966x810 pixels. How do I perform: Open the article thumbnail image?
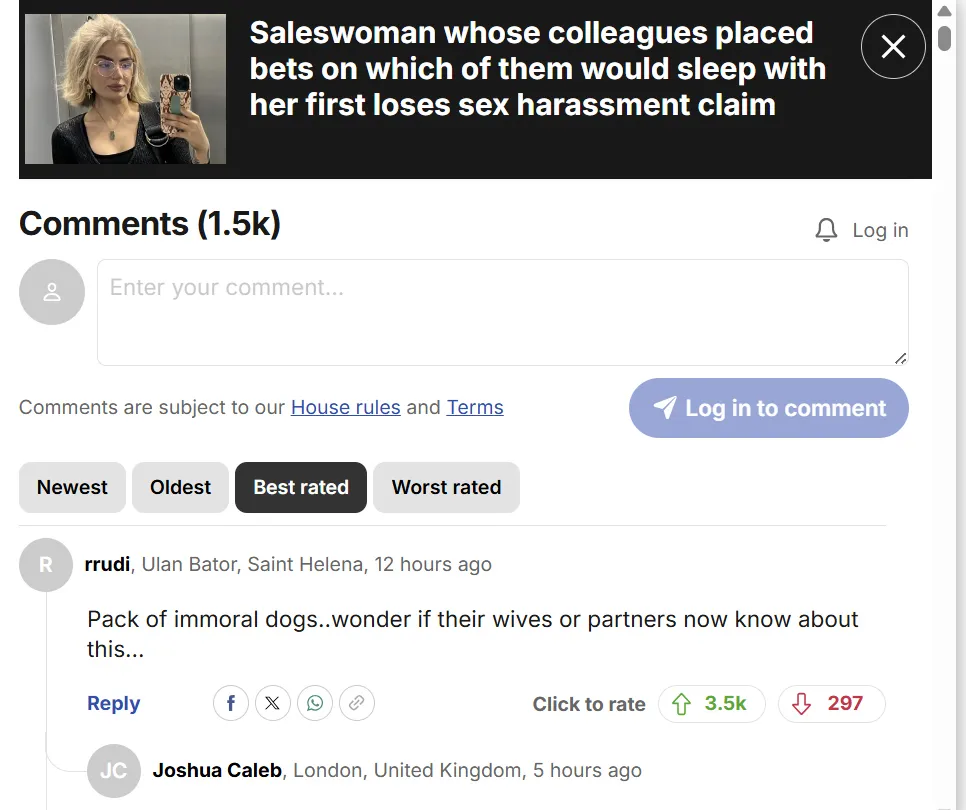click(125, 89)
